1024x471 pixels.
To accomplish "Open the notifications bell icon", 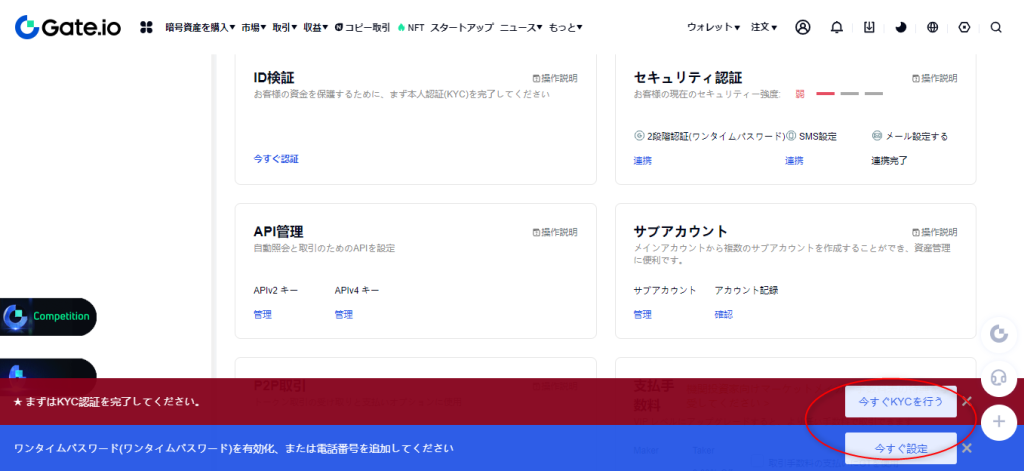I will [x=837, y=27].
